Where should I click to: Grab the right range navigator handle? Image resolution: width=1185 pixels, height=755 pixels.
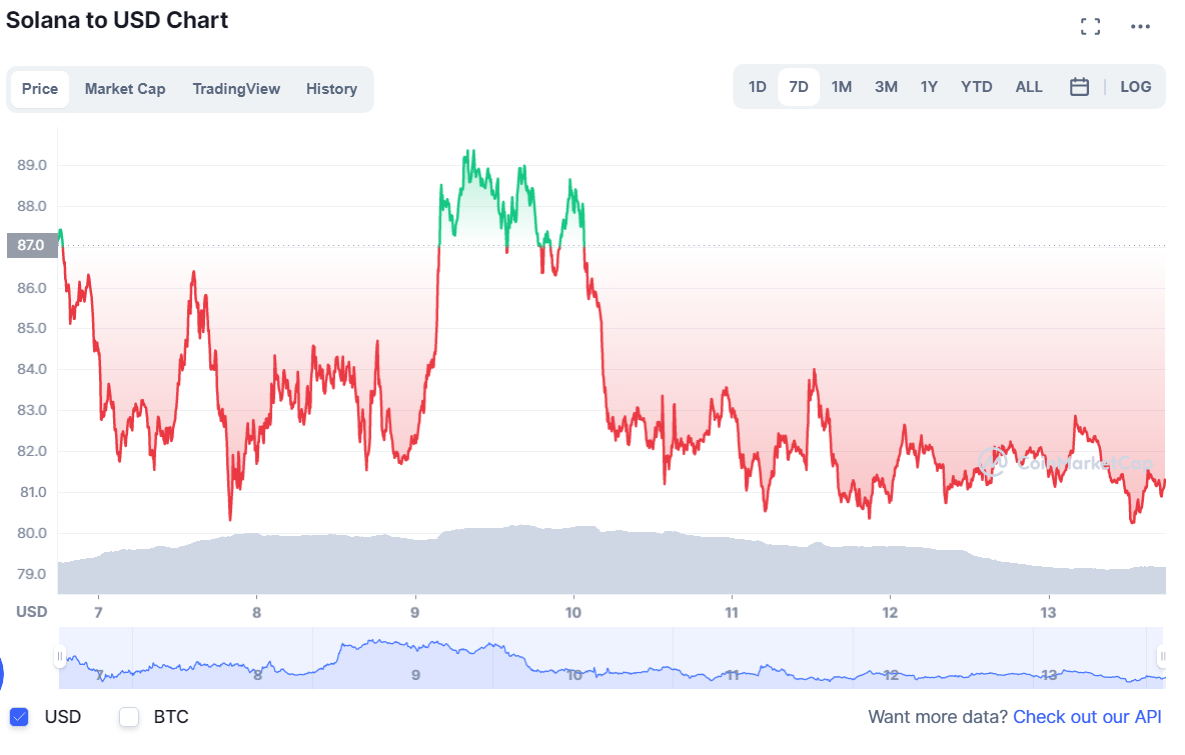click(x=1162, y=657)
